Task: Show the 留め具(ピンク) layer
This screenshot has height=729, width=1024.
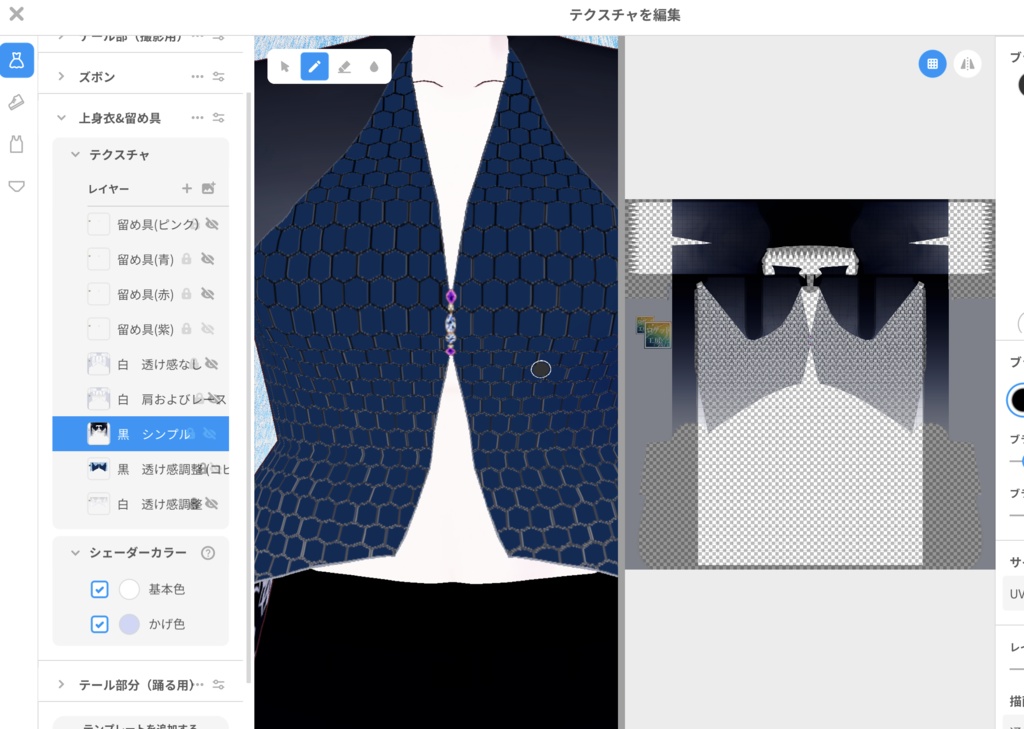Action: click(212, 224)
